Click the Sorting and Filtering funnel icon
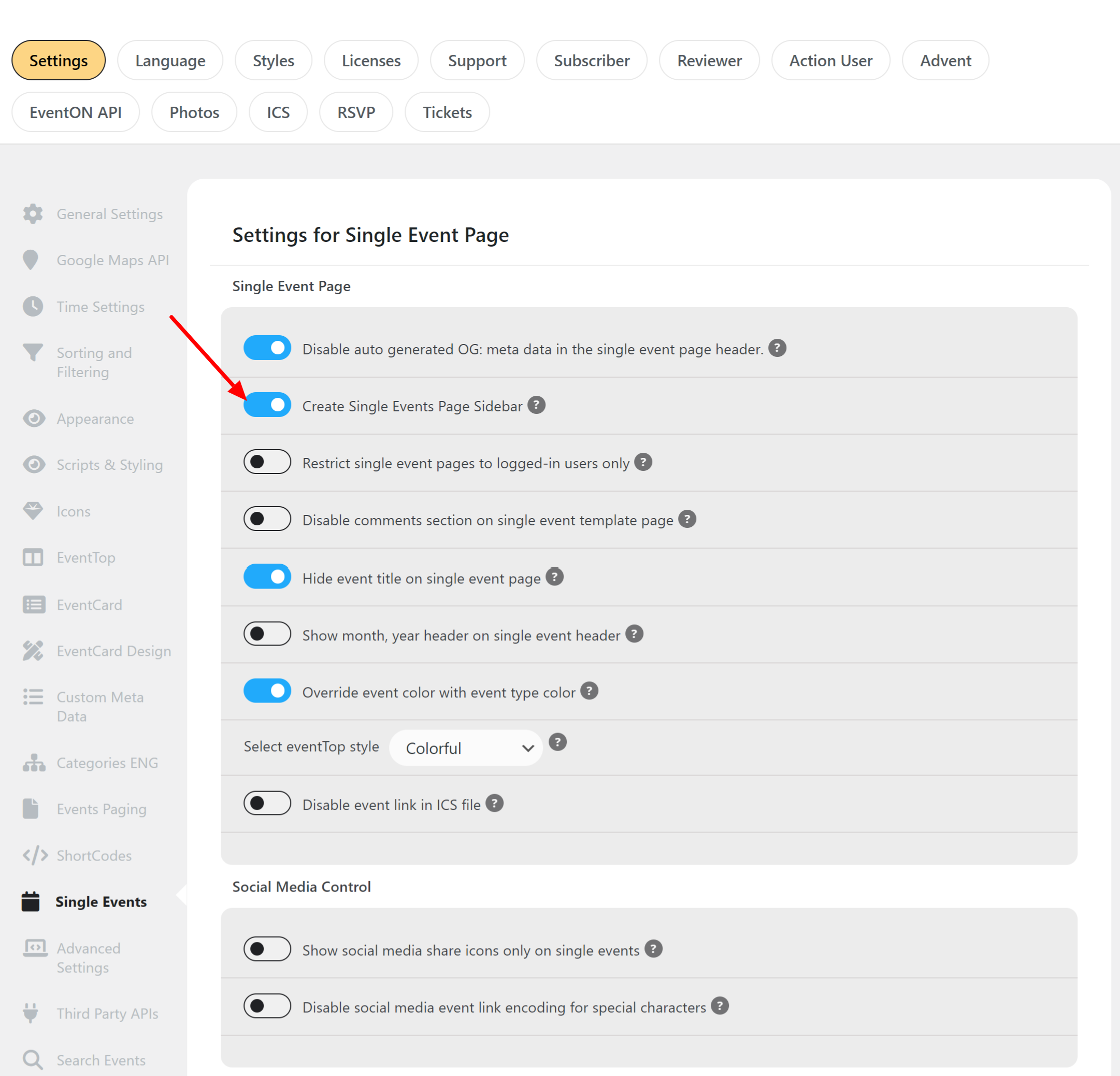The width and height of the screenshot is (1120, 1076). pyautogui.click(x=33, y=353)
